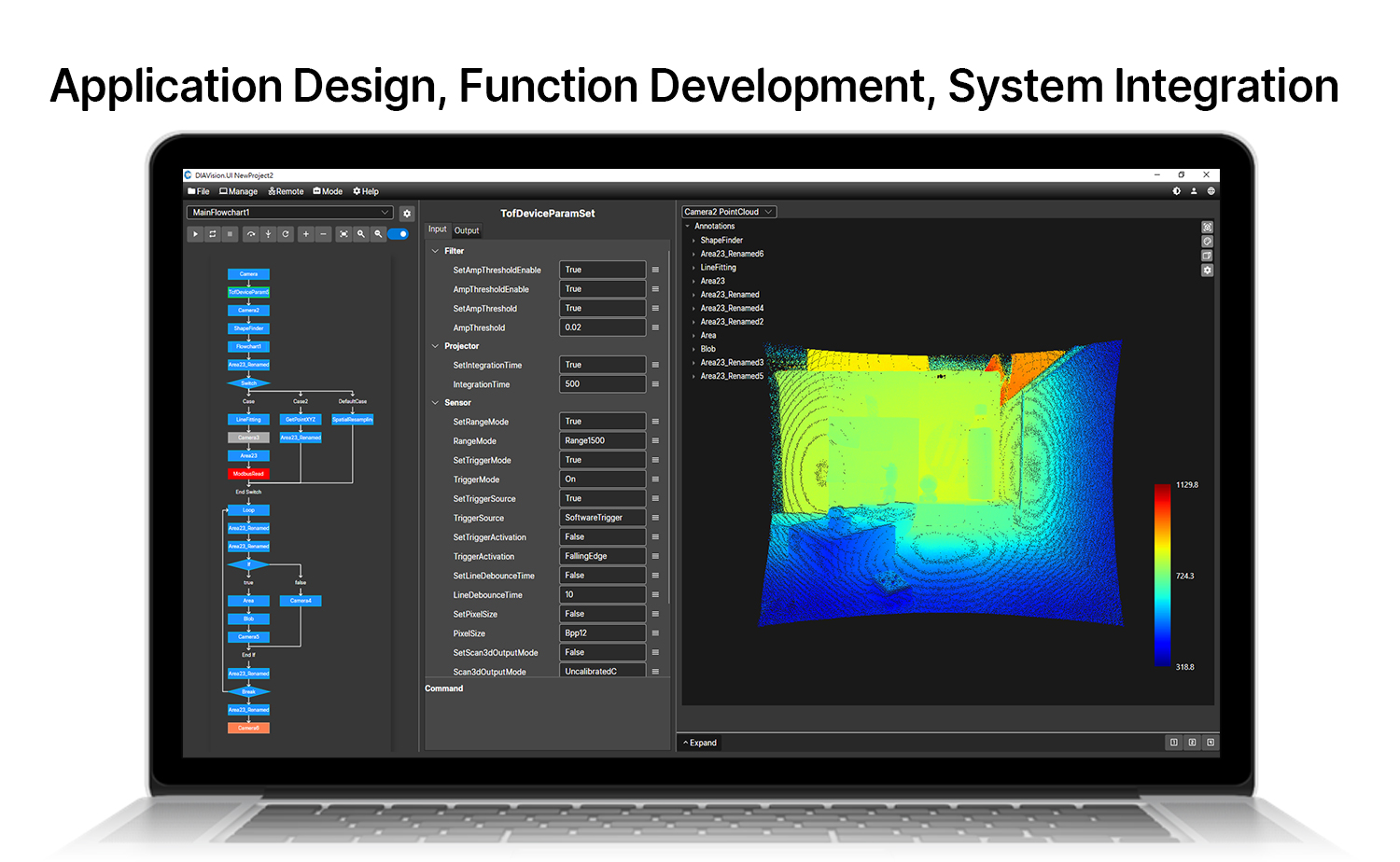1400x862 pixels.
Task: Click the fit-to-view icon in flowchart toolbar
Action: point(343,234)
